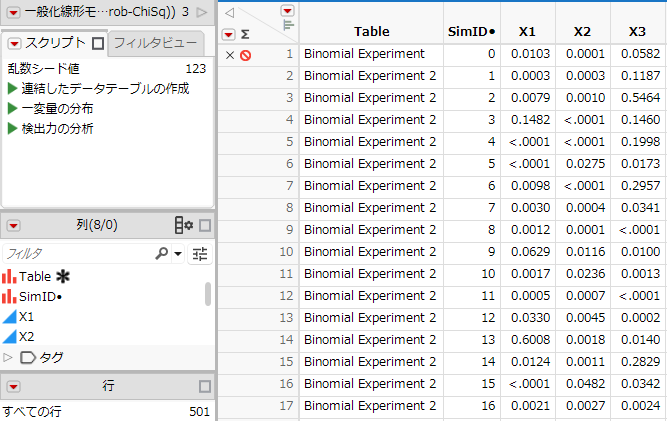Click the column settings icon in 列 panel
Screen dimensions: 667x421
click(x=184, y=225)
